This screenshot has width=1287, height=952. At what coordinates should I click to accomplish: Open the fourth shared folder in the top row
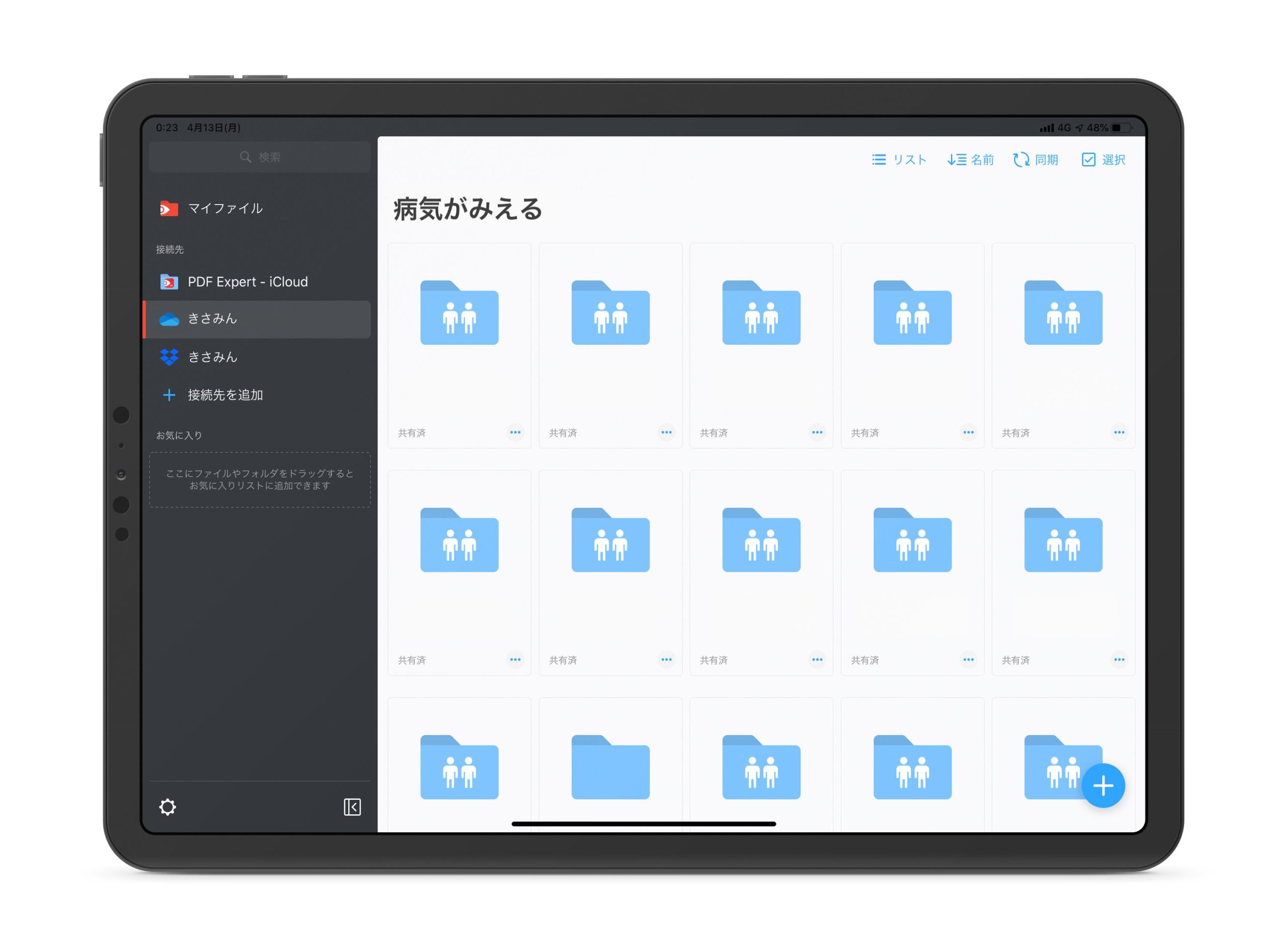pyautogui.click(x=912, y=312)
